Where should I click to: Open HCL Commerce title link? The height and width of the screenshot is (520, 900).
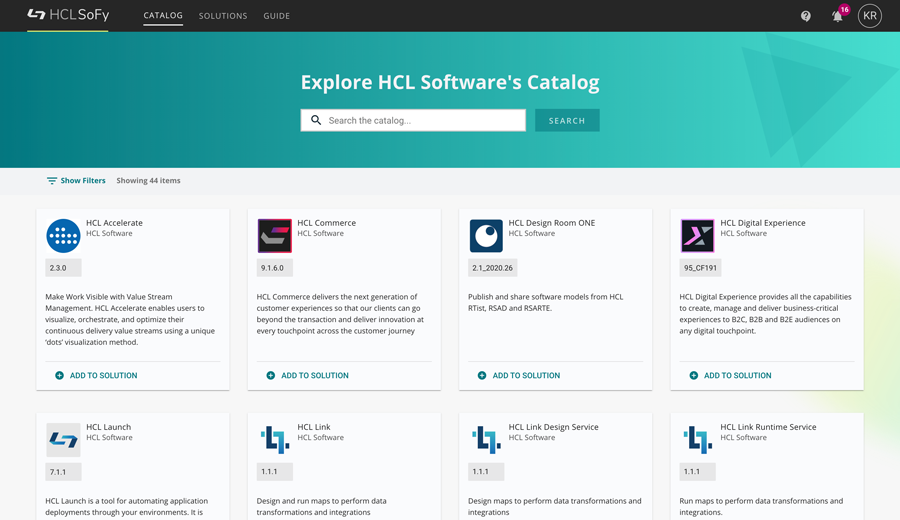(x=327, y=223)
